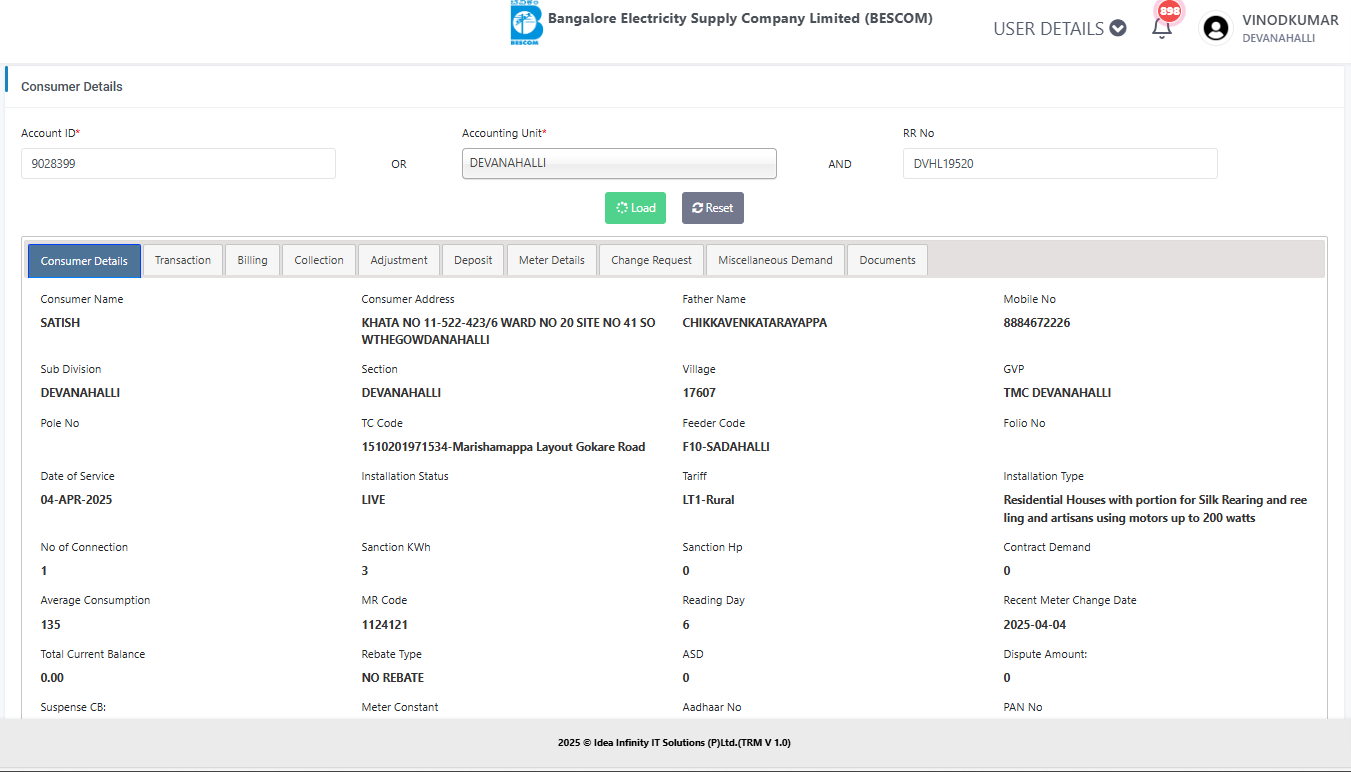Click the BESCOM logo icon
This screenshot has width=1351, height=772.
click(x=526, y=23)
